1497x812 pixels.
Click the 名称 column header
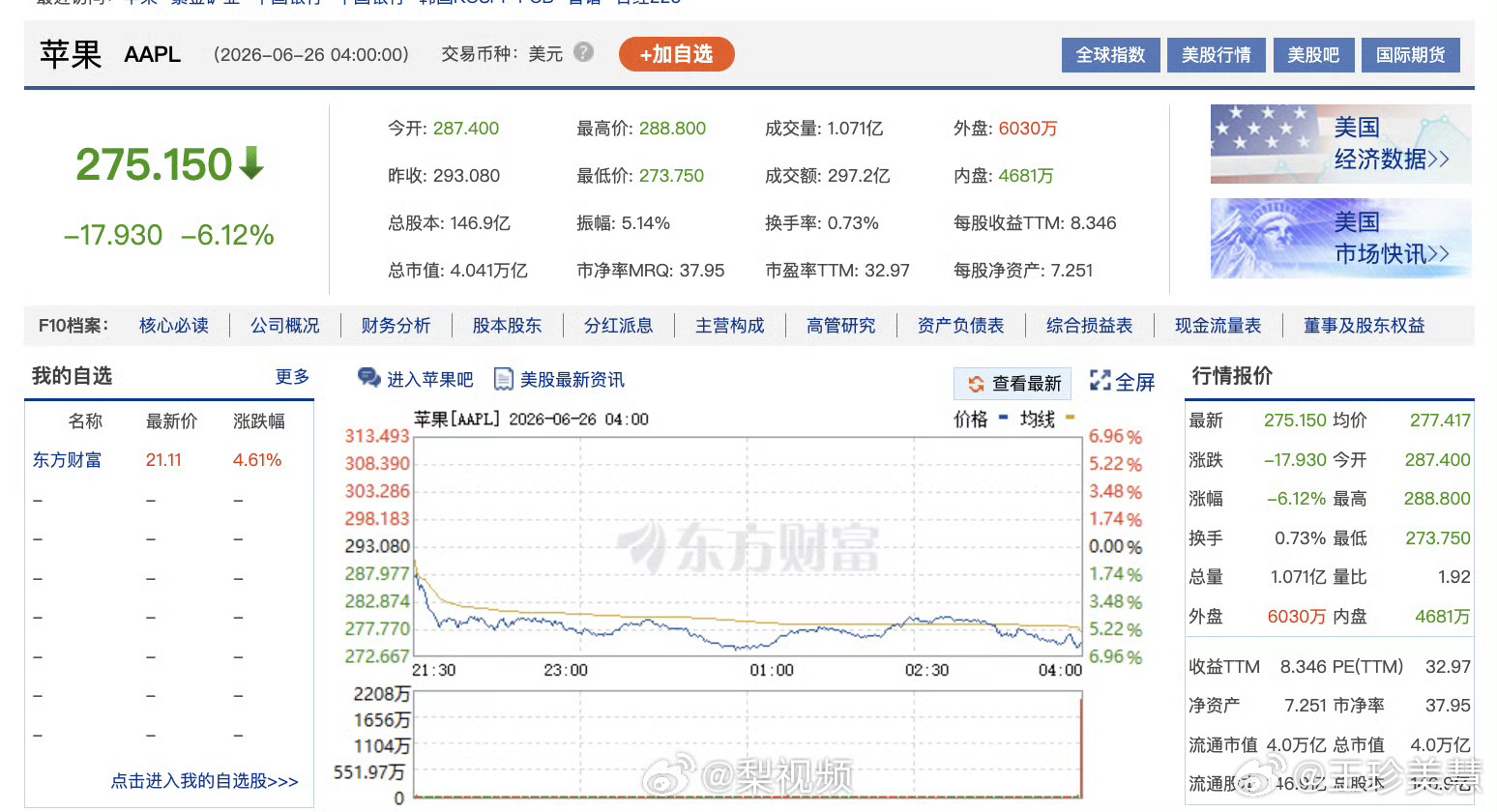(85, 421)
